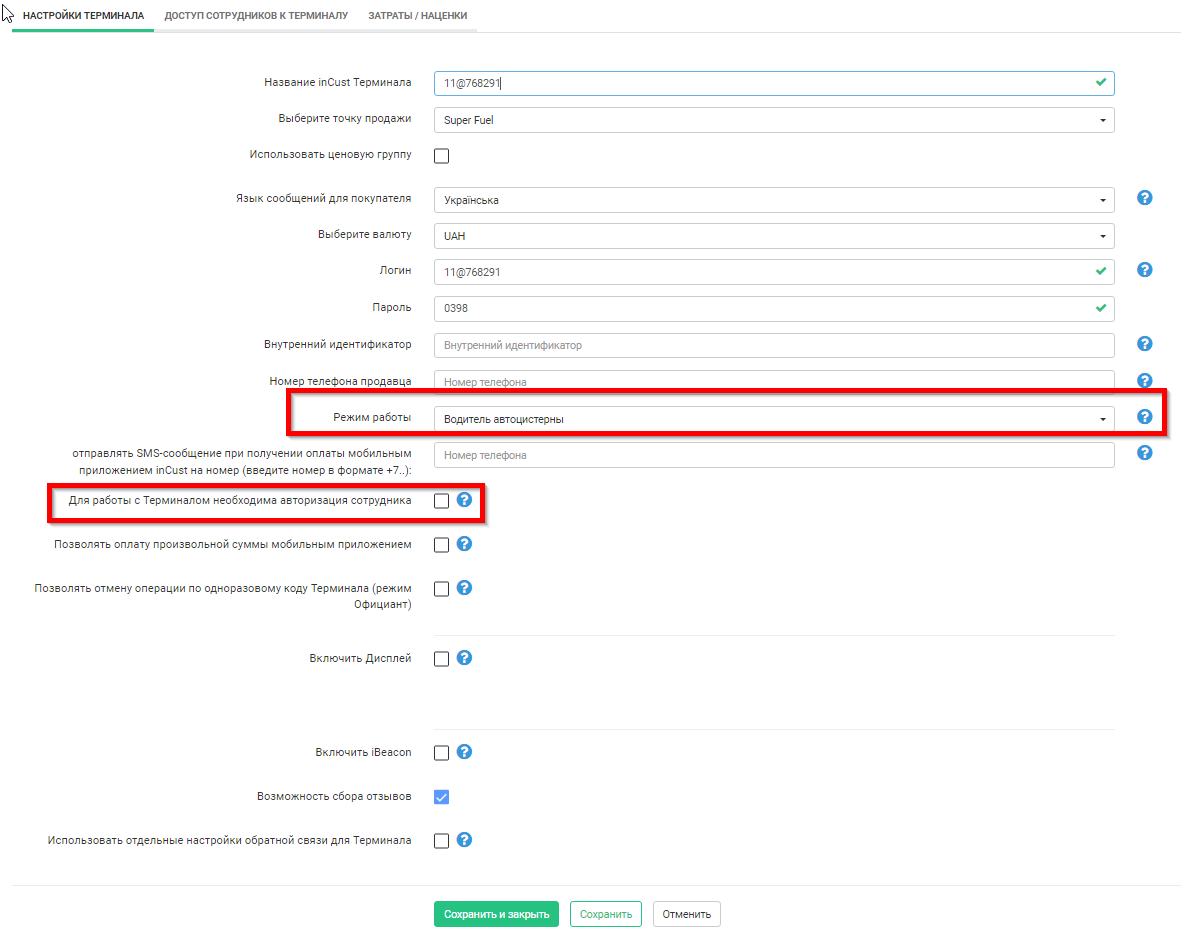Screen dimensions: 1181x940
Task: Click help icon for Номер телефона продавца
Action: [x=1145, y=380]
